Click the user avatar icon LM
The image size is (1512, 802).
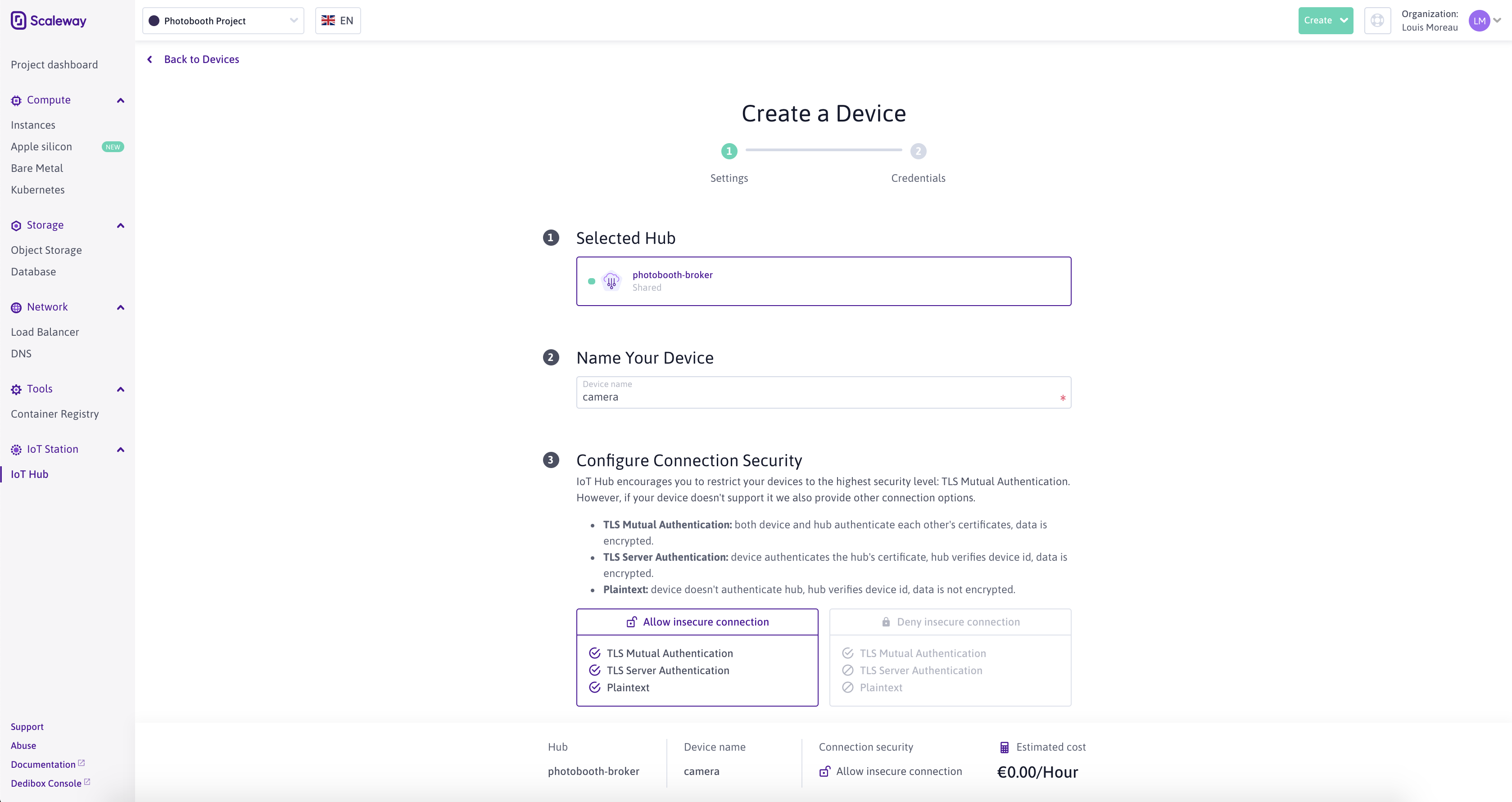(x=1480, y=20)
